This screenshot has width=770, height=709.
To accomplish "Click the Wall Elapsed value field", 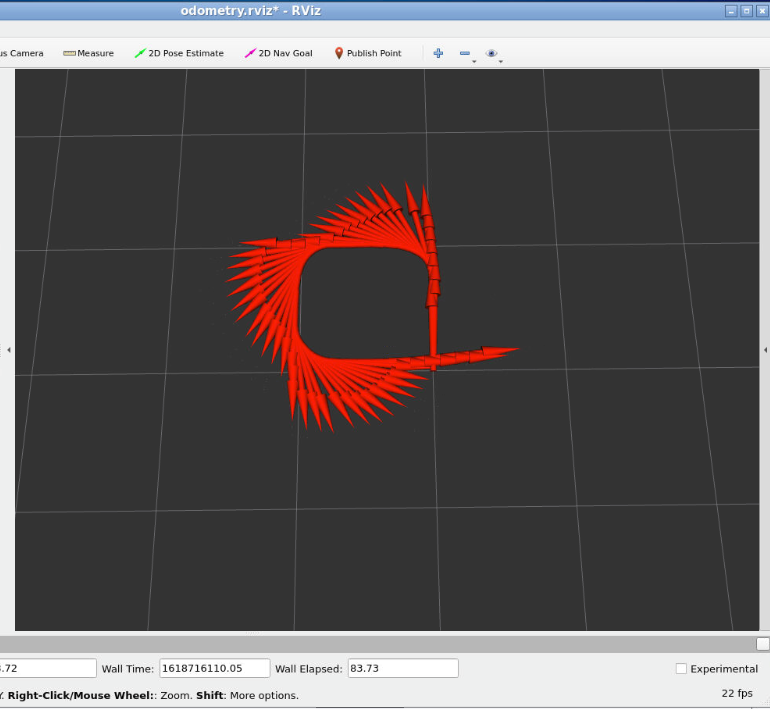I will click(x=402, y=669).
